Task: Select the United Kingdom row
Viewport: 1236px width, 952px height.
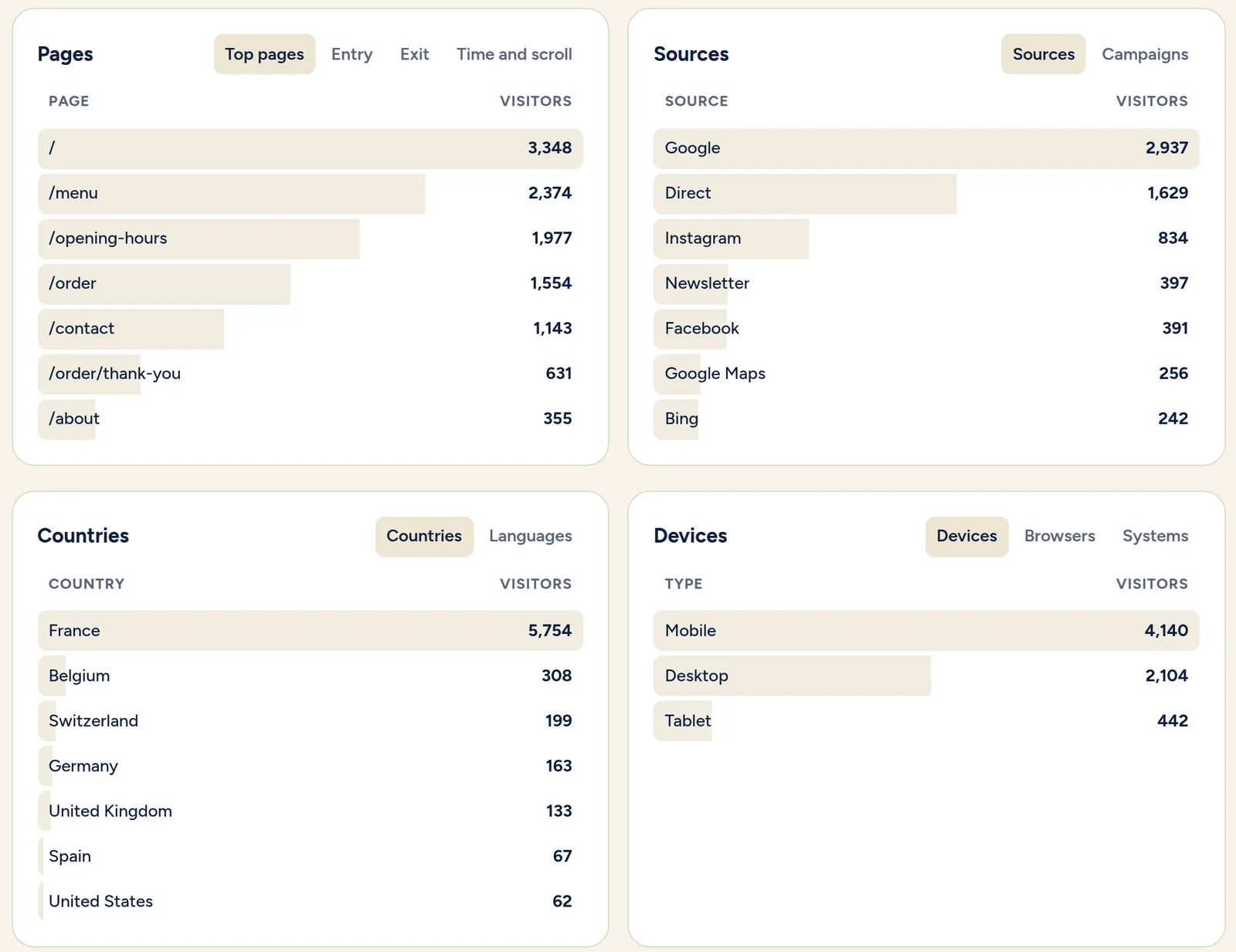Action: tap(310, 811)
